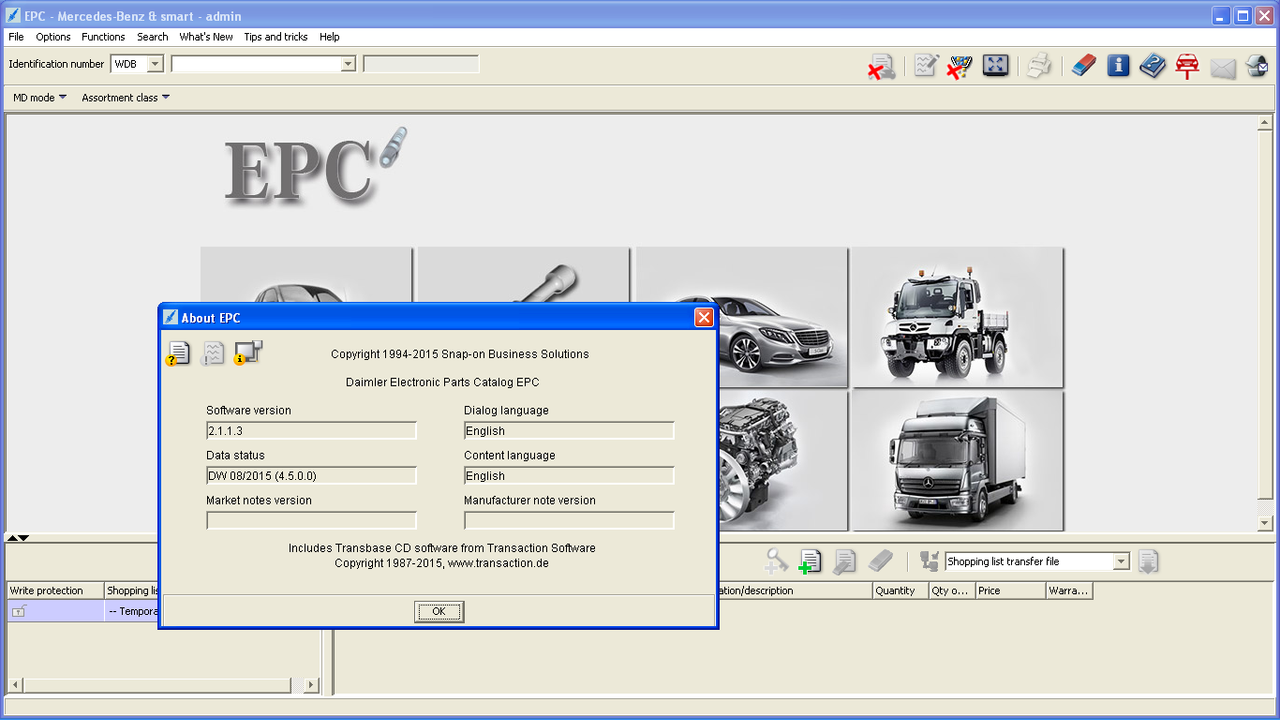This screenshot has width=1280, height=720.
Task: Click the write protection padlock icon in the list row
Action: coord(18,611)
